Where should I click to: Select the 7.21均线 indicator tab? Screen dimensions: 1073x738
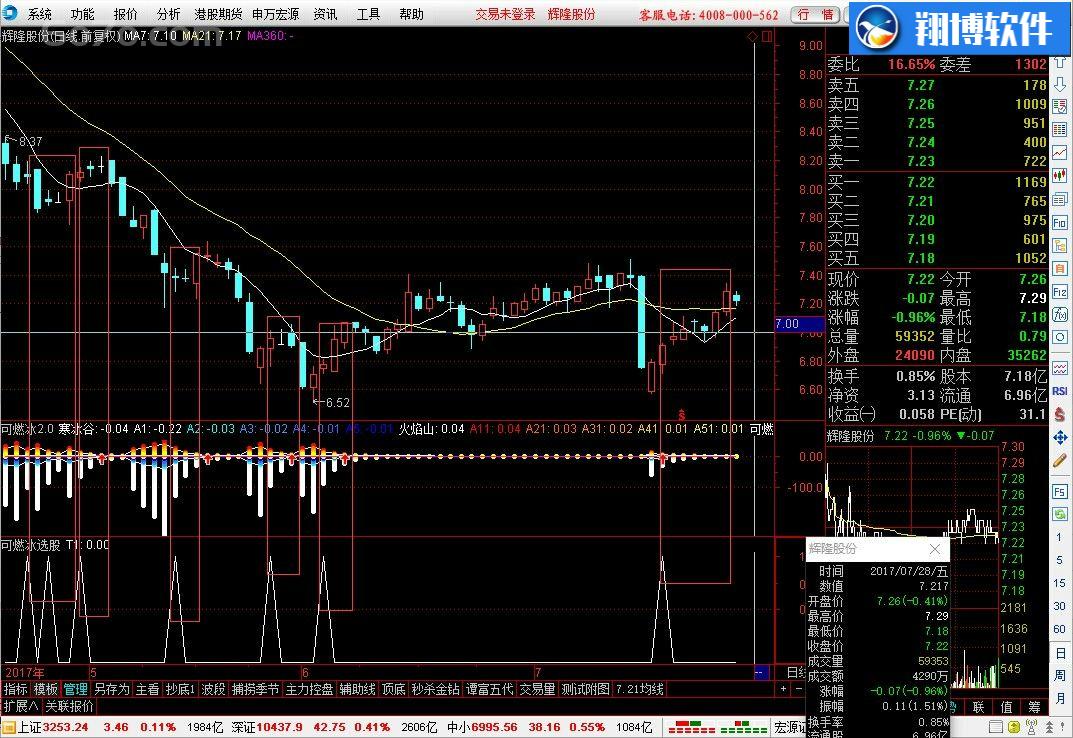pos(639,689)
